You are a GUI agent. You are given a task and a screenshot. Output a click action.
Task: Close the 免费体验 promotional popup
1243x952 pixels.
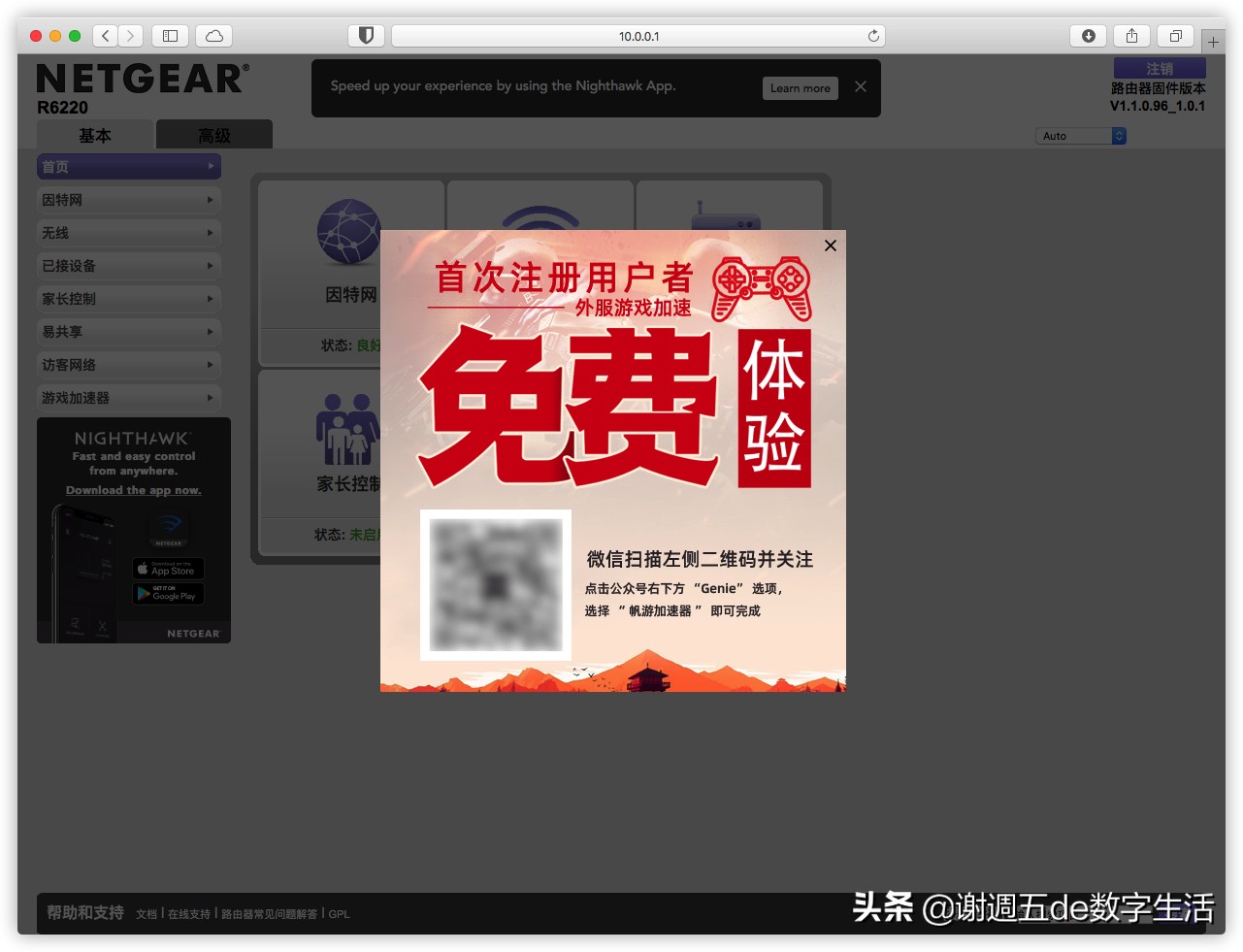click(x=830, y=246)
